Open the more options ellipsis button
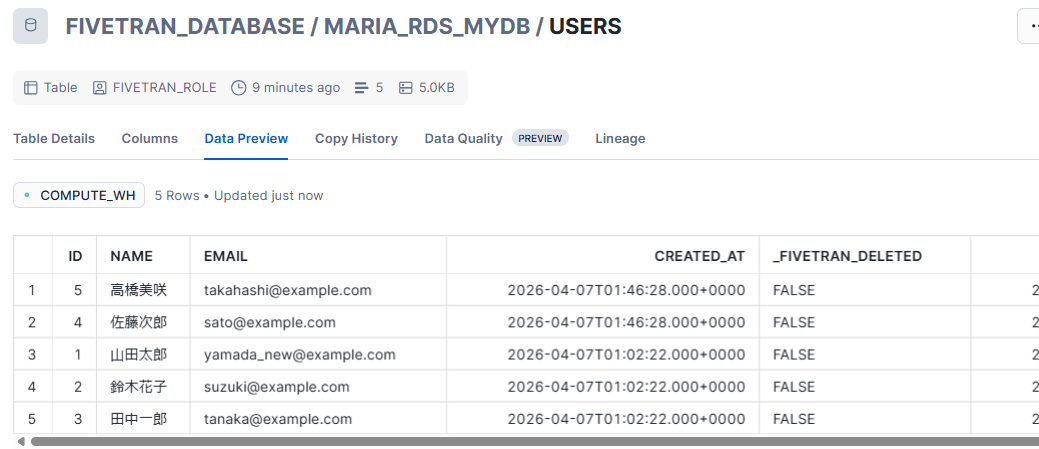This screenshot has height=449, width=1039. click(x=1030, y=26)
